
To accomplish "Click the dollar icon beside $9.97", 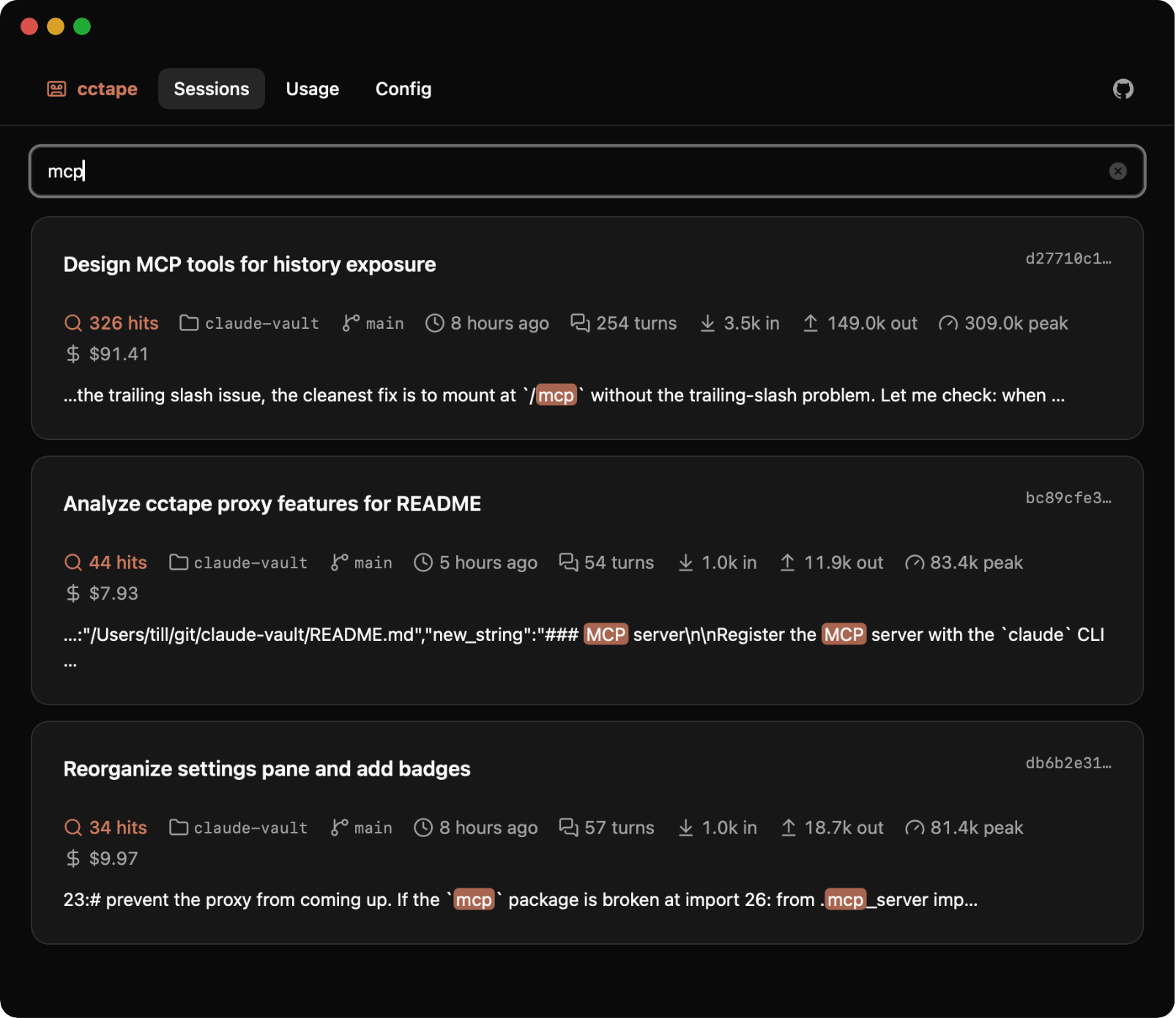I will coord(73,859).
